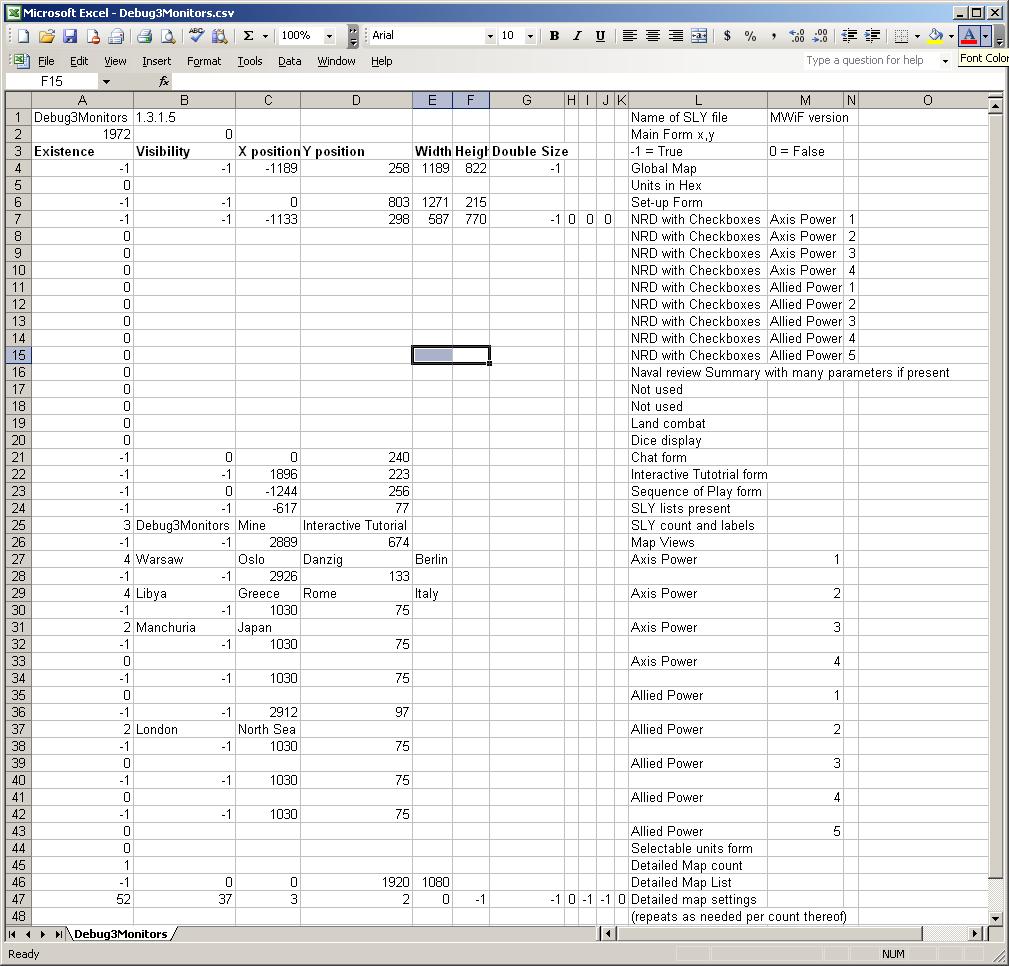Click the Permission icon next to Save
Viewport: 1009px width, 966px height.
tap(93, 36)
